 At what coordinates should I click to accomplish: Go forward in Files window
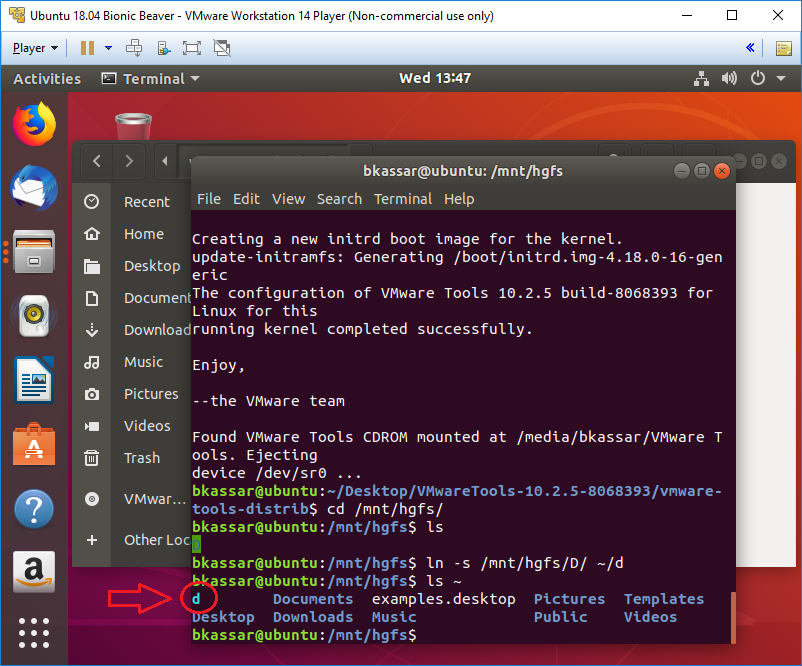tap(129, 161)
